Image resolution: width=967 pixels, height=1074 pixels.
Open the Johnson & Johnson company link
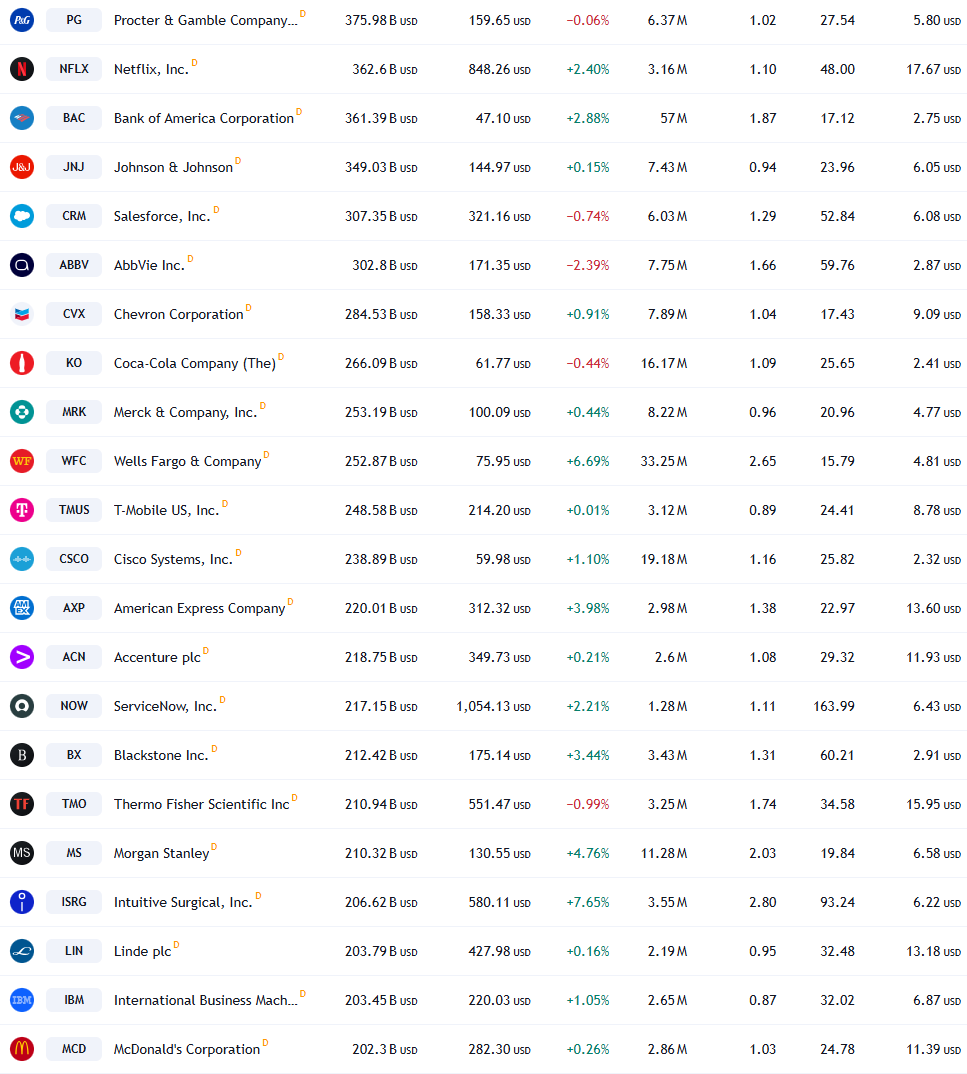[173, 167]
